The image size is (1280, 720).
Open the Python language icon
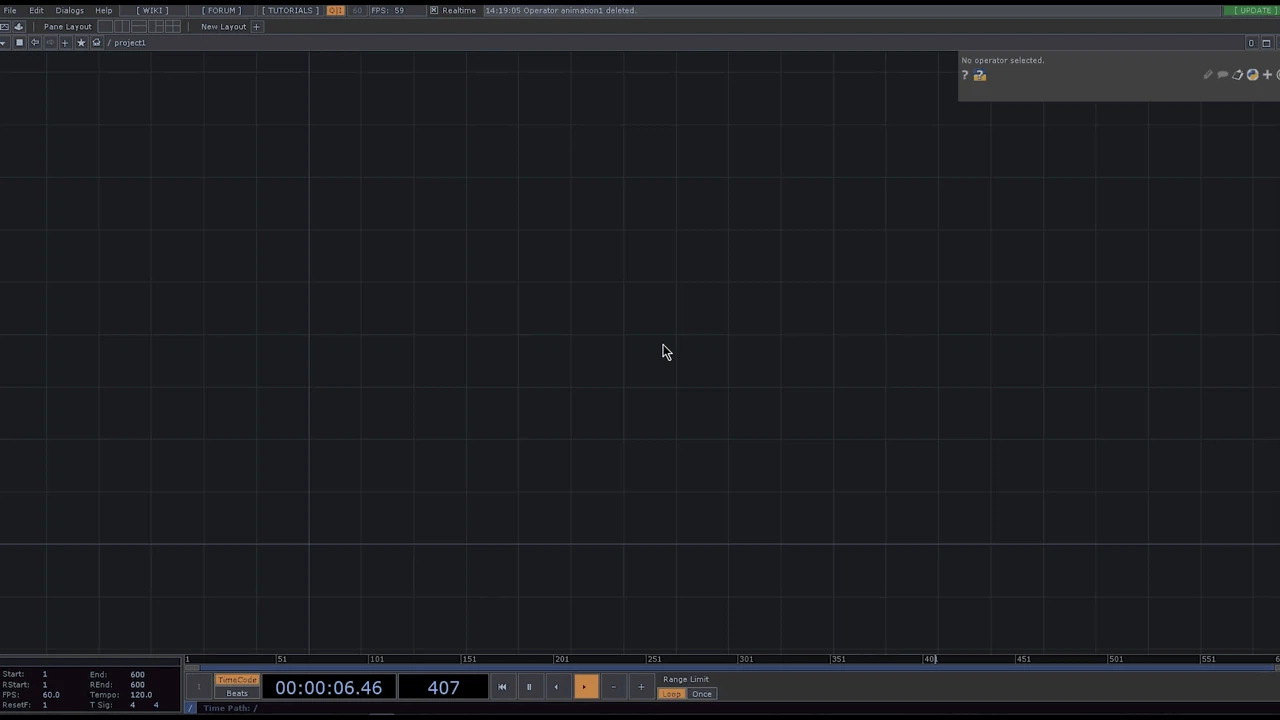1252,75
